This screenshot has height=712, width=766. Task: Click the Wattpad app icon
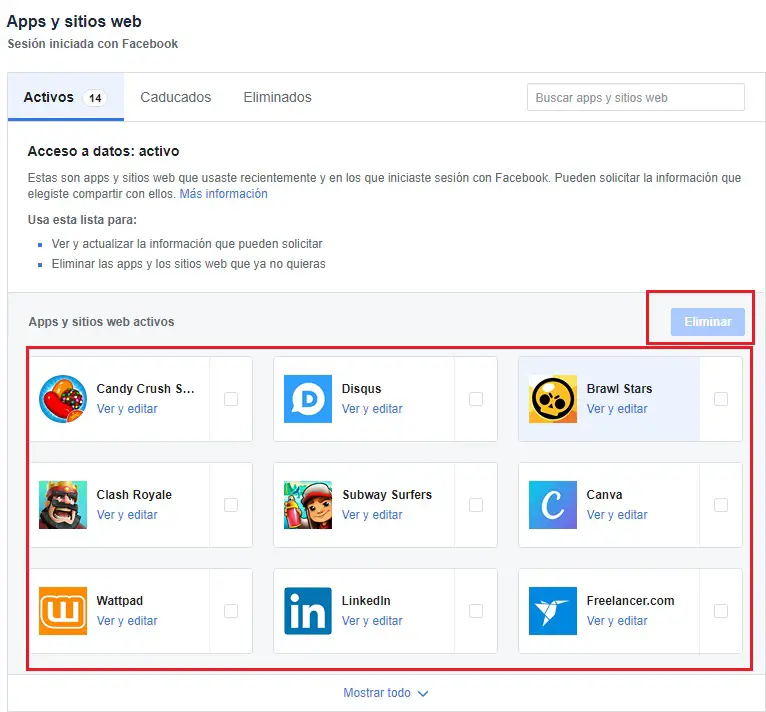(x=63, y=611)
